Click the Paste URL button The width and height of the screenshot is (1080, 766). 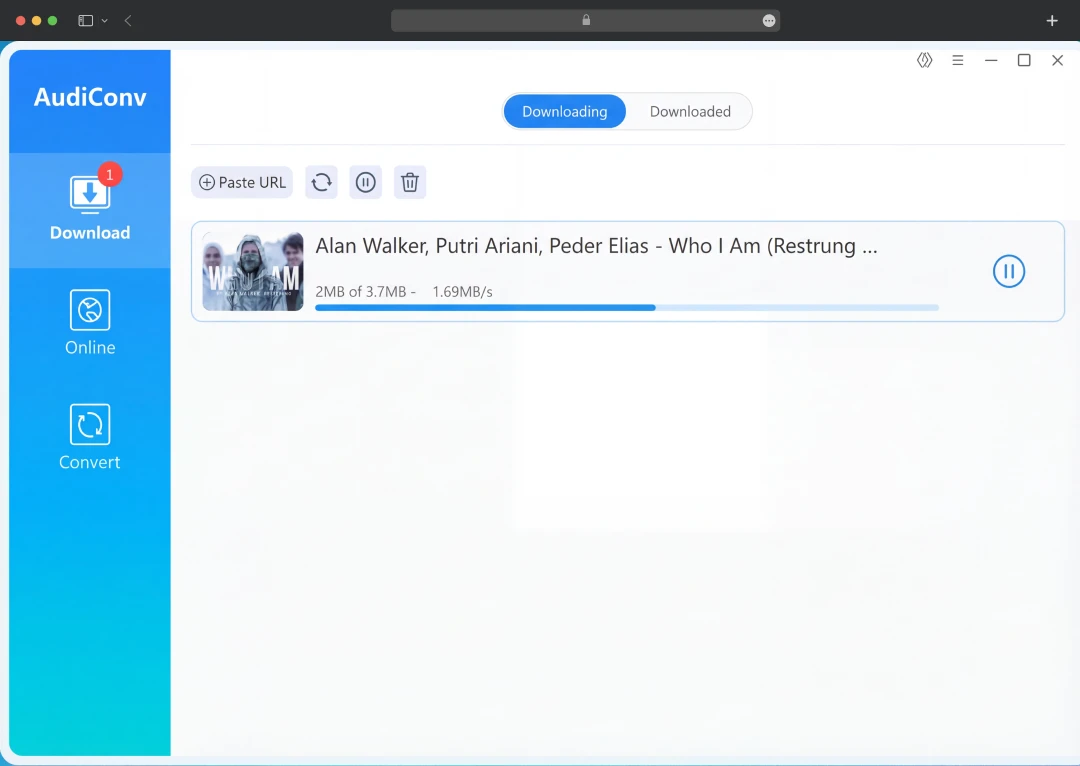(241, 182)
